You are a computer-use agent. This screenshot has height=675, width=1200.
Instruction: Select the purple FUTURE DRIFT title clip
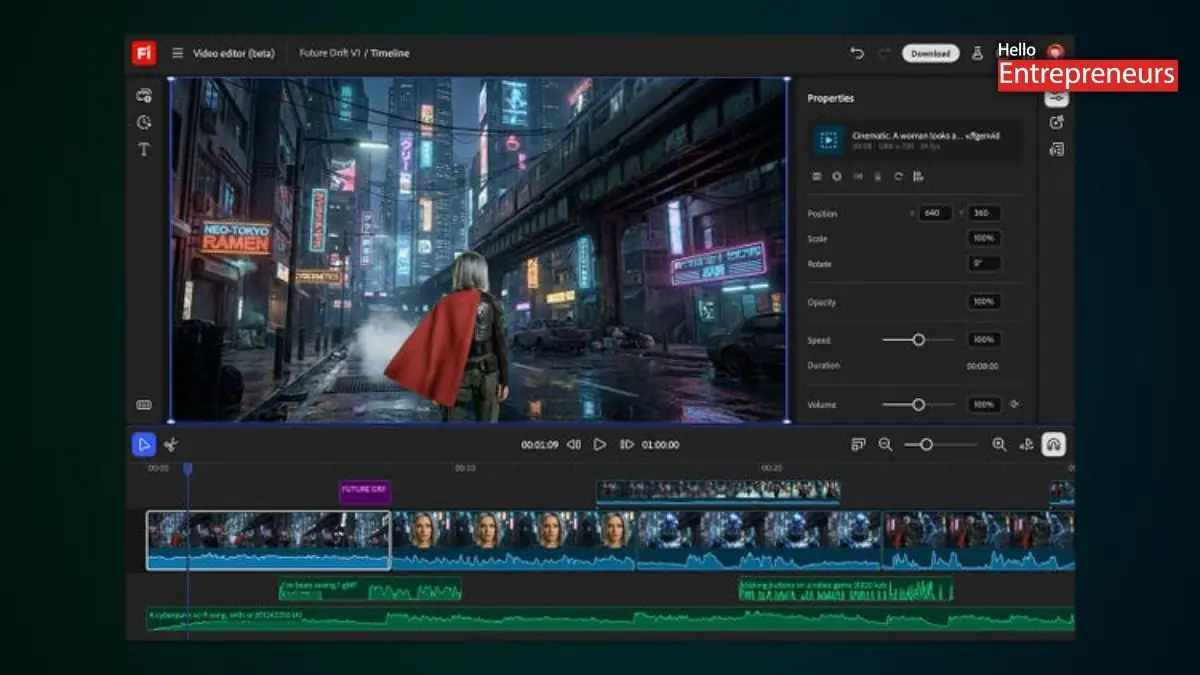[x=364, y=491]
